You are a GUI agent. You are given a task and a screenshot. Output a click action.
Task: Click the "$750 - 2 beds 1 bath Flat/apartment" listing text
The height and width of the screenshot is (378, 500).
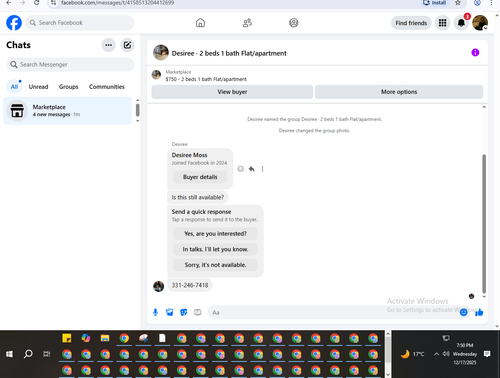(x=206, y=79)
